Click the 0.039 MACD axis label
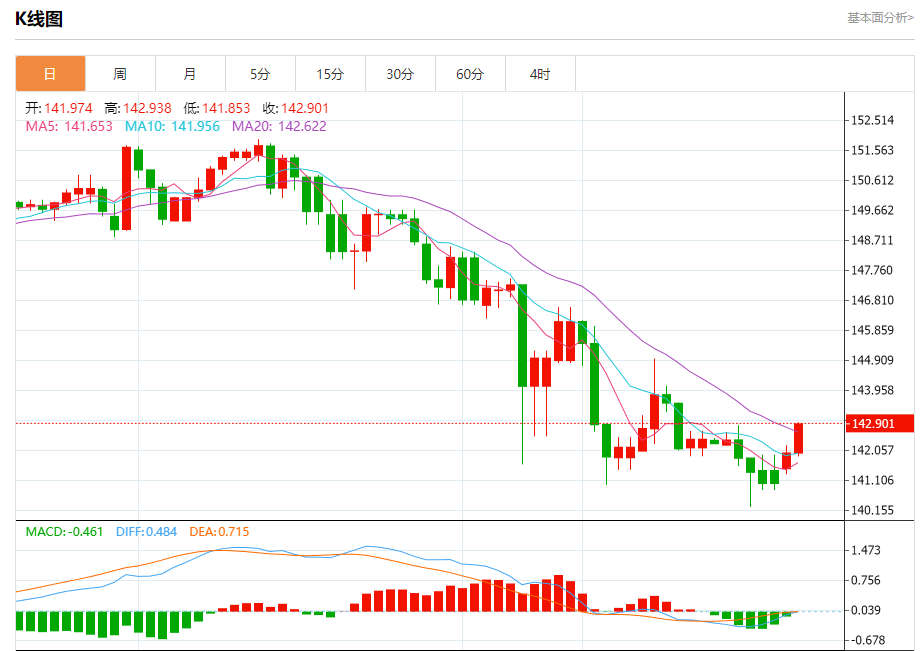Viewport: 923px width, 651px height. click(866, 610)
